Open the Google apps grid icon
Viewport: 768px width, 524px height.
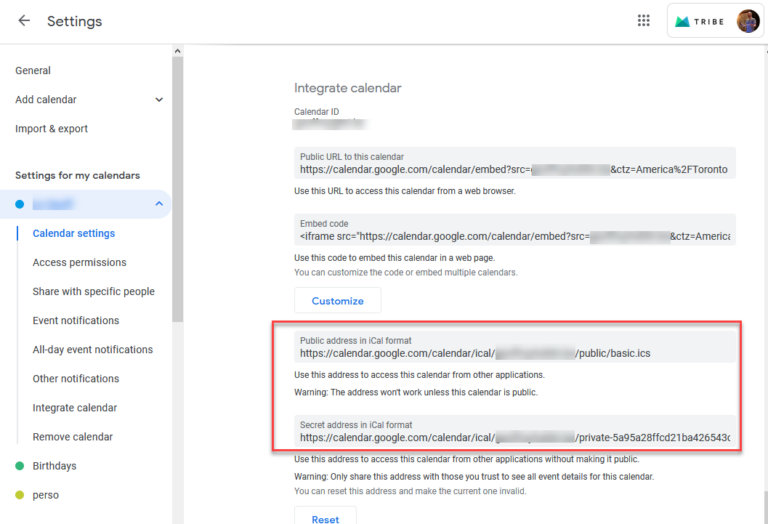pyautogui.click(x=644, y=21)
